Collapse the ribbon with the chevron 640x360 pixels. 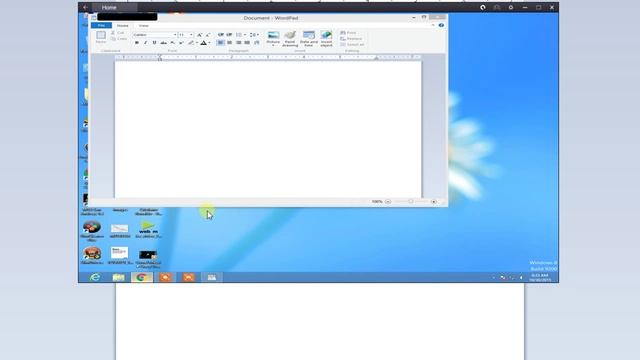click(x=433, y=25)
